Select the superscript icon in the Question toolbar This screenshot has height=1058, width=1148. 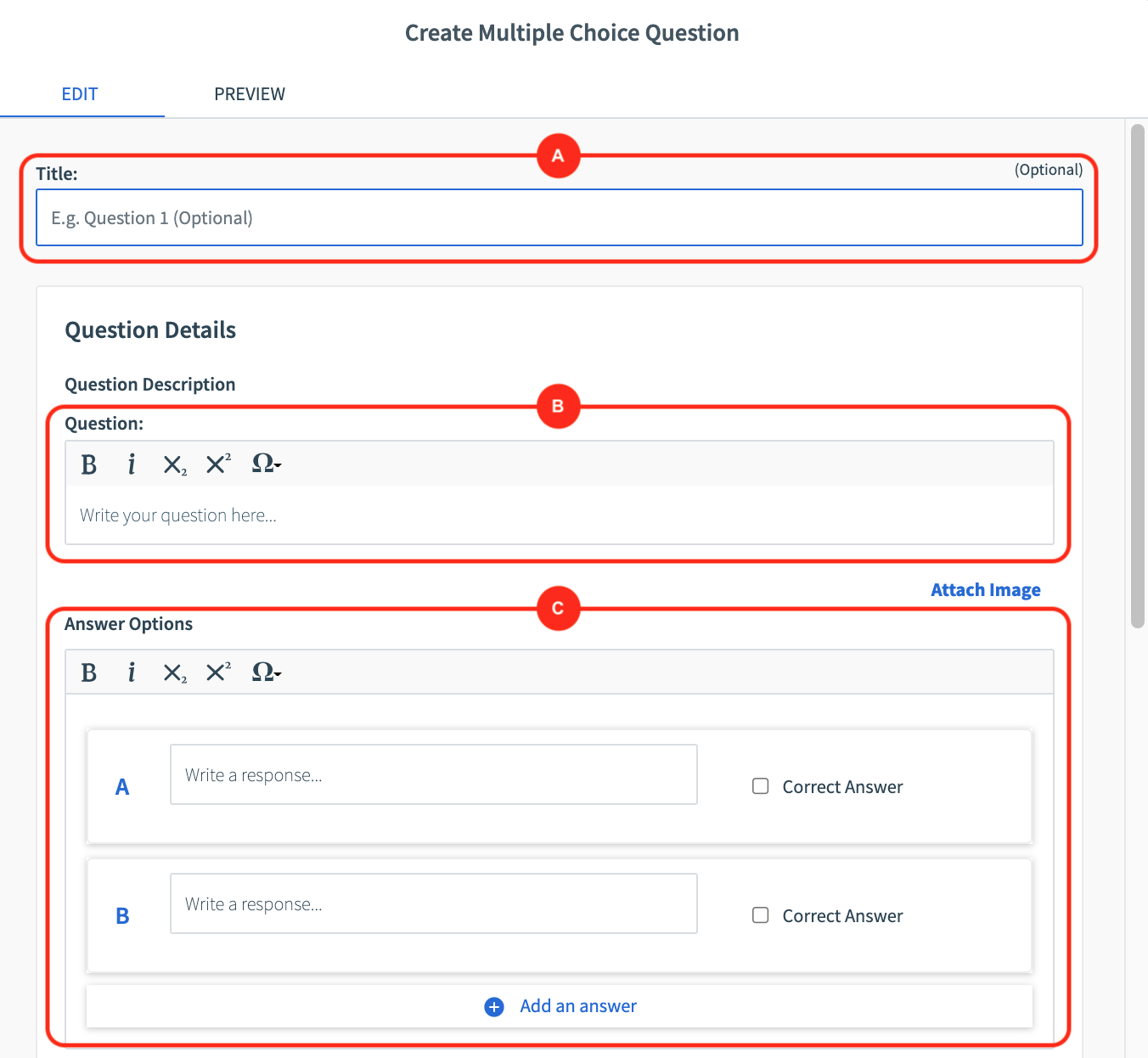click(217, 464)
